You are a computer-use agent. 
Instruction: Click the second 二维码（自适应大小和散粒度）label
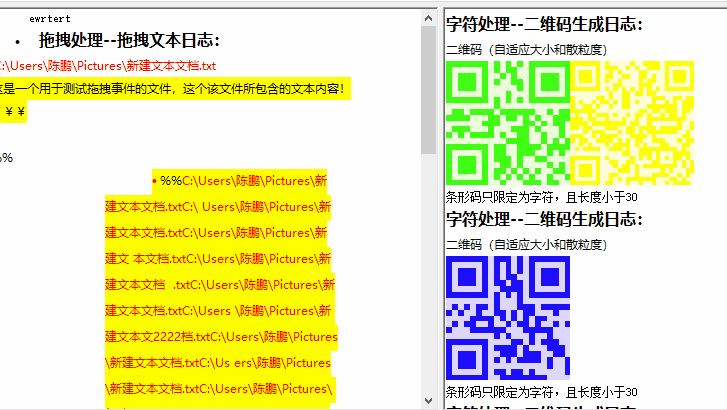[526, 244]
